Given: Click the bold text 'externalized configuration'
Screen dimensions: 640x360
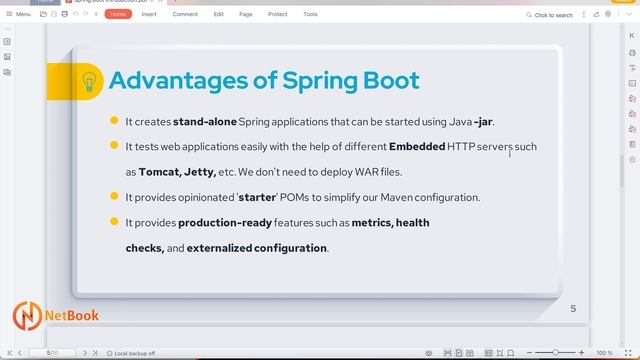Looking at the screenshot, I should (256, 248).
